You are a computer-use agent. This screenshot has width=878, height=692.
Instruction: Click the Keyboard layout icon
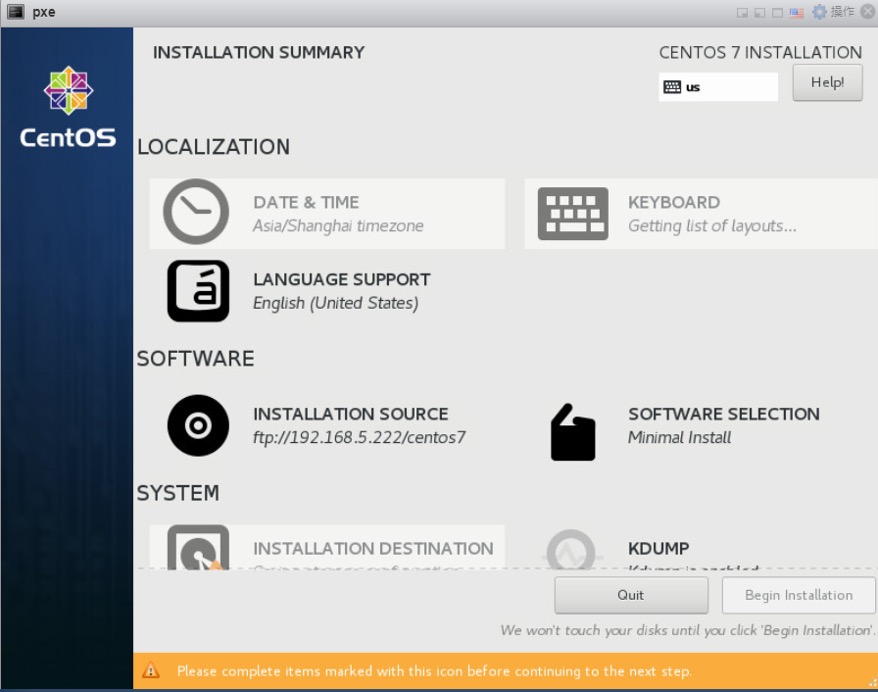click(572, 213)
